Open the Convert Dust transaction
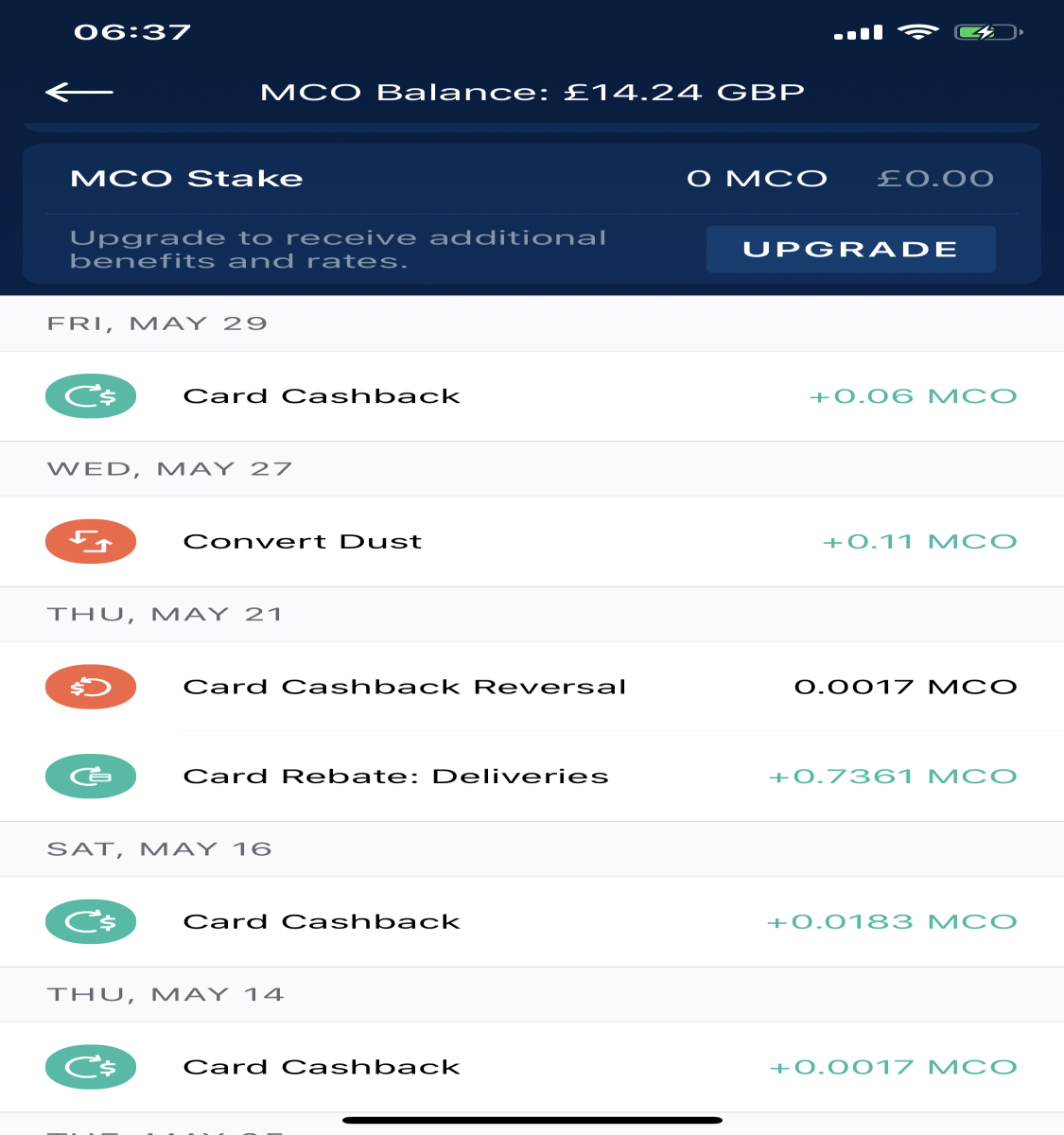 pyautogui.click(x=532, y=542)
